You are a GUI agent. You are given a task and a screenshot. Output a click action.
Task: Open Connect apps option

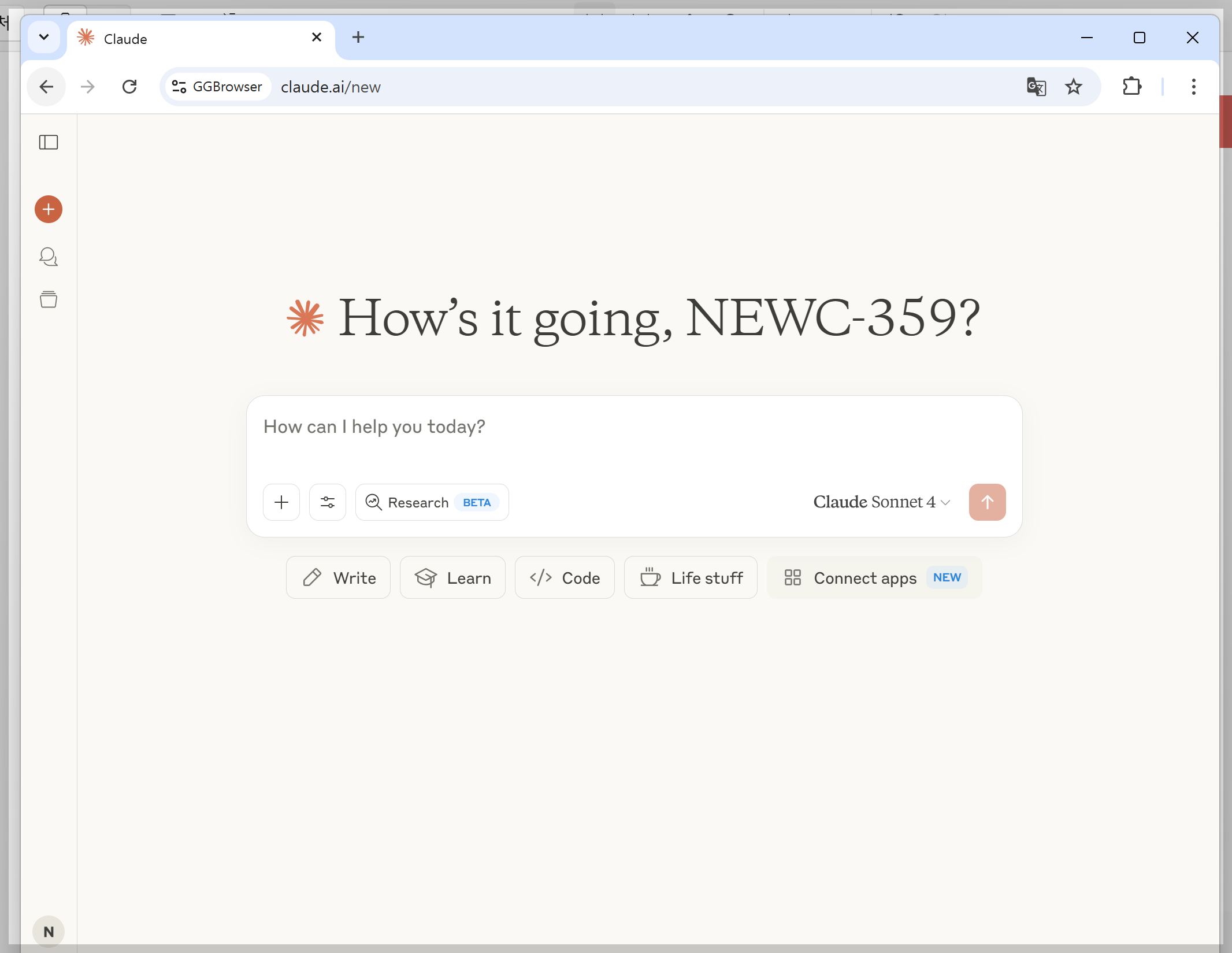pyautogui.click(x=874, y=577)
